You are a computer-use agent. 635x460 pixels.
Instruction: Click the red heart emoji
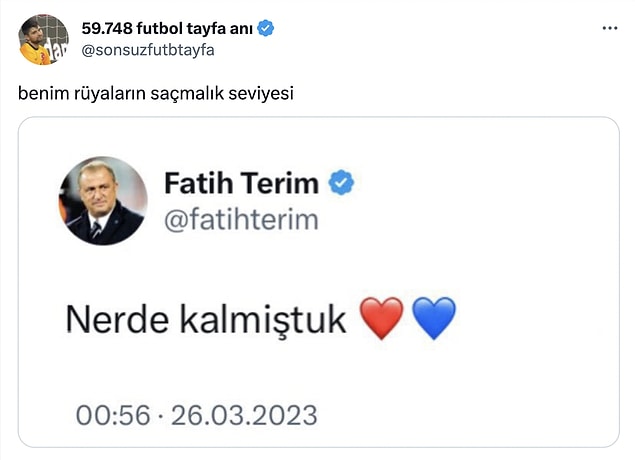(382, 318)
